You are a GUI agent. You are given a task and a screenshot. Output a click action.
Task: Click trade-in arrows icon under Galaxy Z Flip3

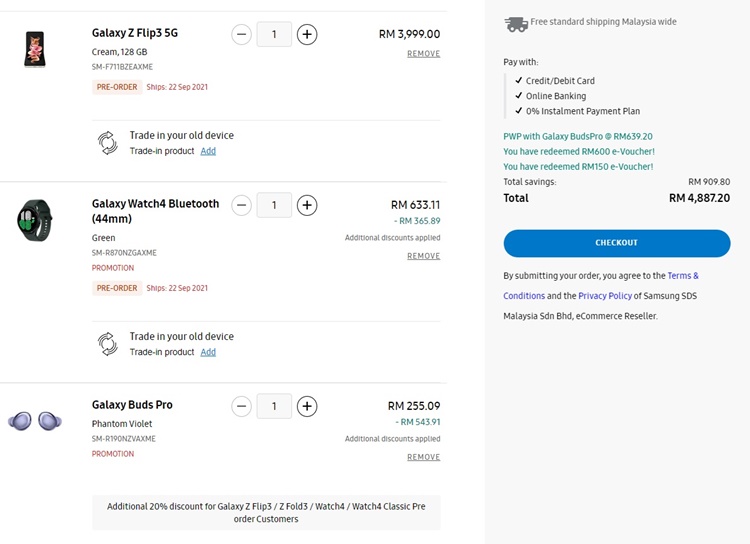point(108,143)
